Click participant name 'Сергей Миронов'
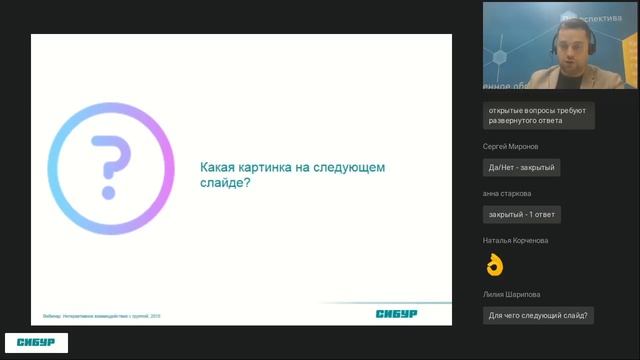Screen dimensions: 640x360 coord(510,147)
